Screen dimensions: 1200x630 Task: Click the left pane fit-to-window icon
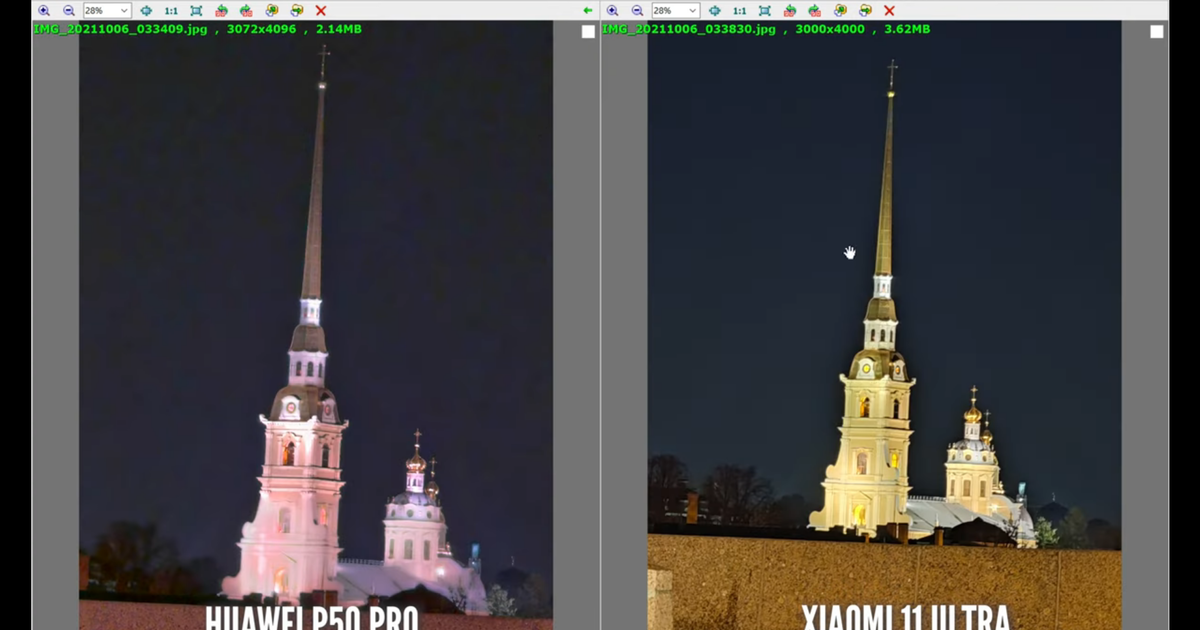point(146,10)
